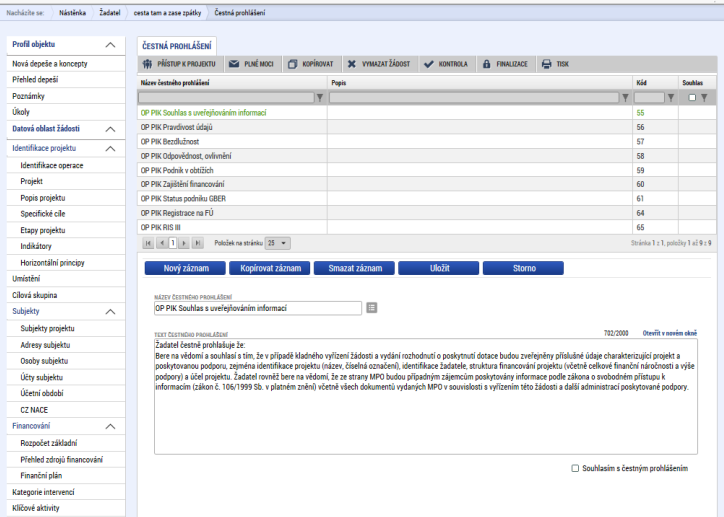Image resolution: width=724 pixels, height=517 pixels.
Task: Select row OP PIK RIS III
Action: 427,228
